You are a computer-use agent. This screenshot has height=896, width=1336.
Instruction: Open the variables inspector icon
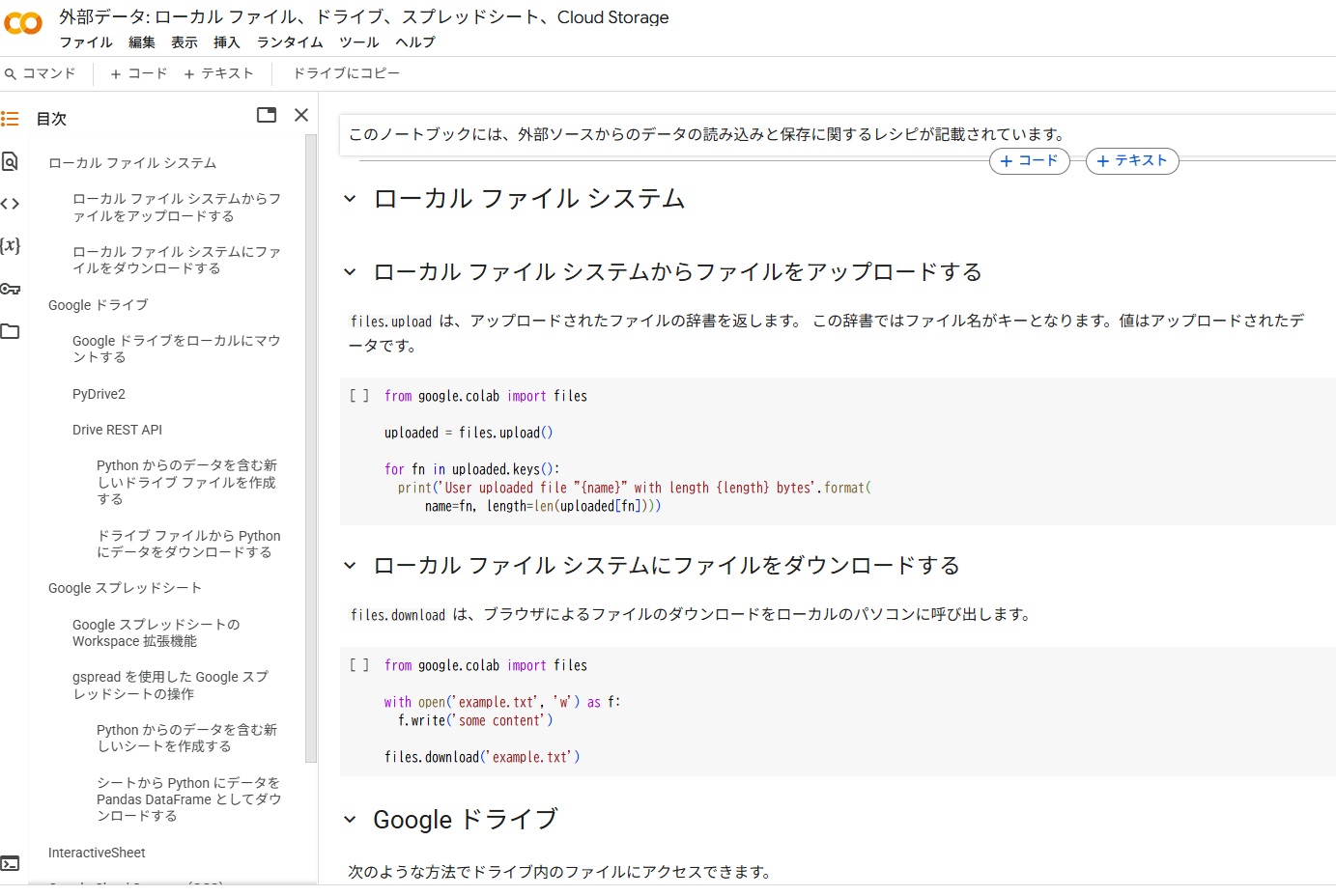click(x=11, y=245)
